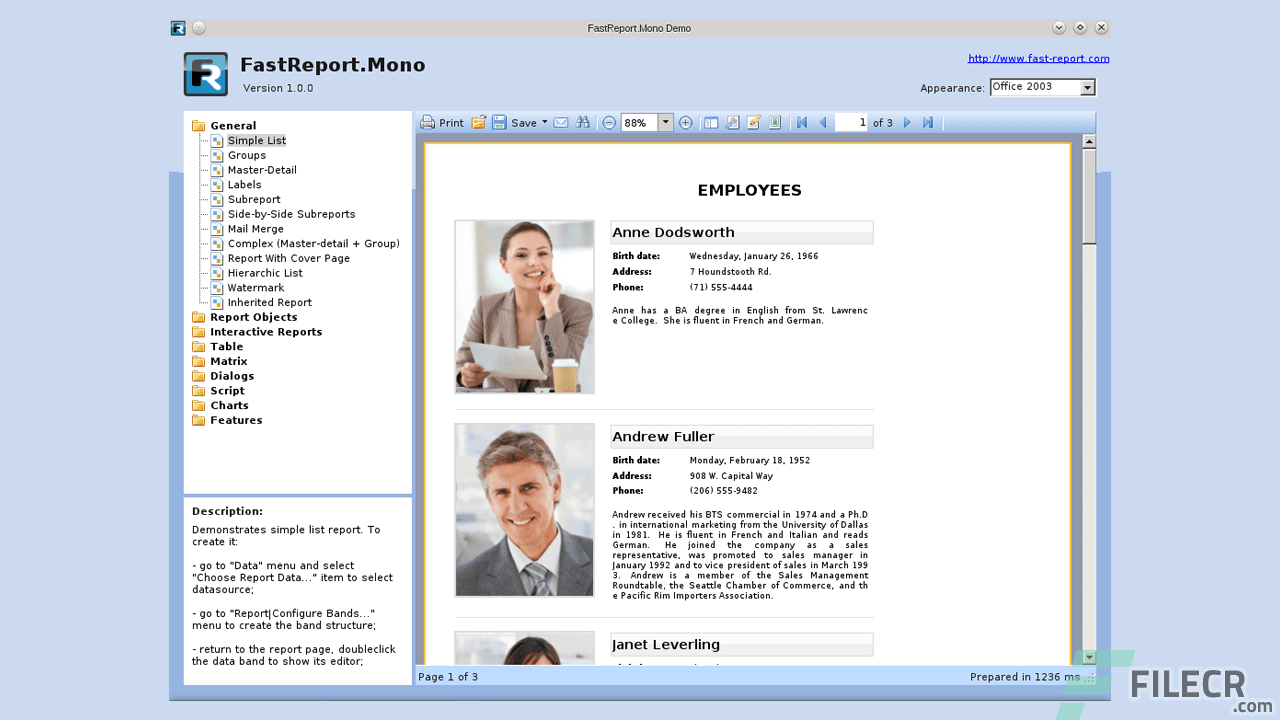1280x720 pixels.
Task: Click the page number input field
Action: pyautogui.click(x=851, y=123)
